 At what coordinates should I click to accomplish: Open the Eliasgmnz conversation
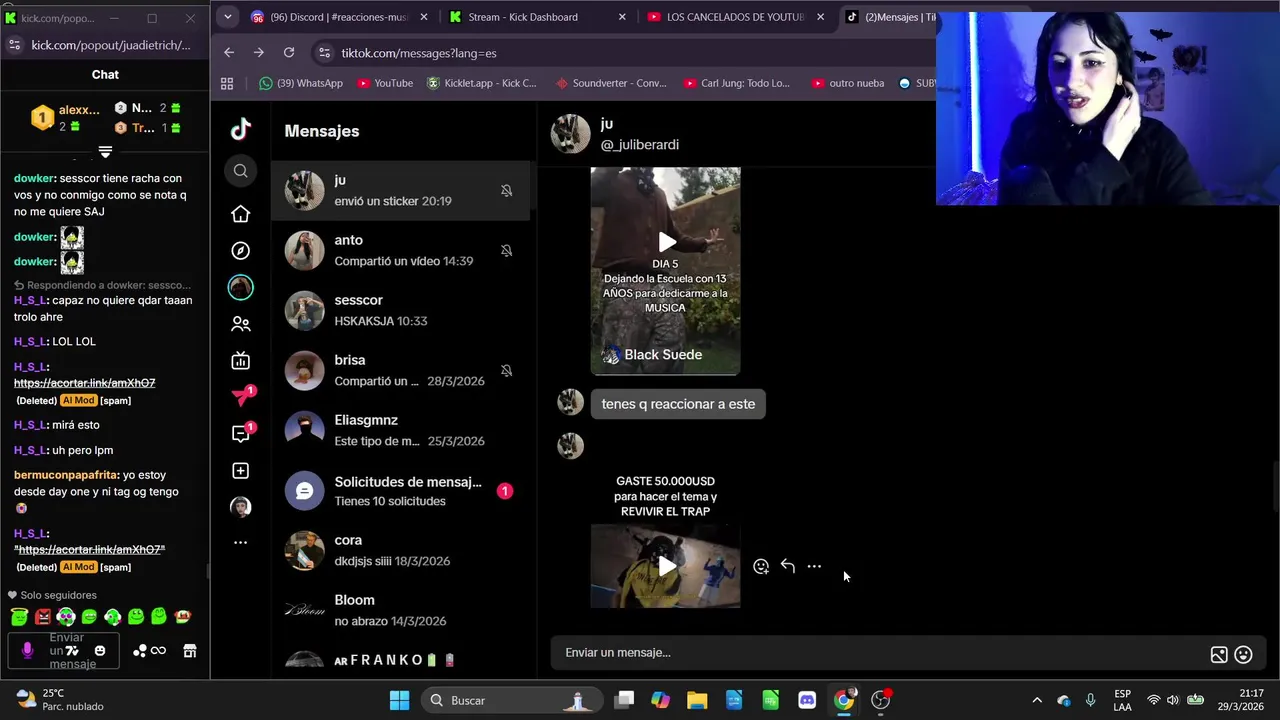(x=400, y=430)
